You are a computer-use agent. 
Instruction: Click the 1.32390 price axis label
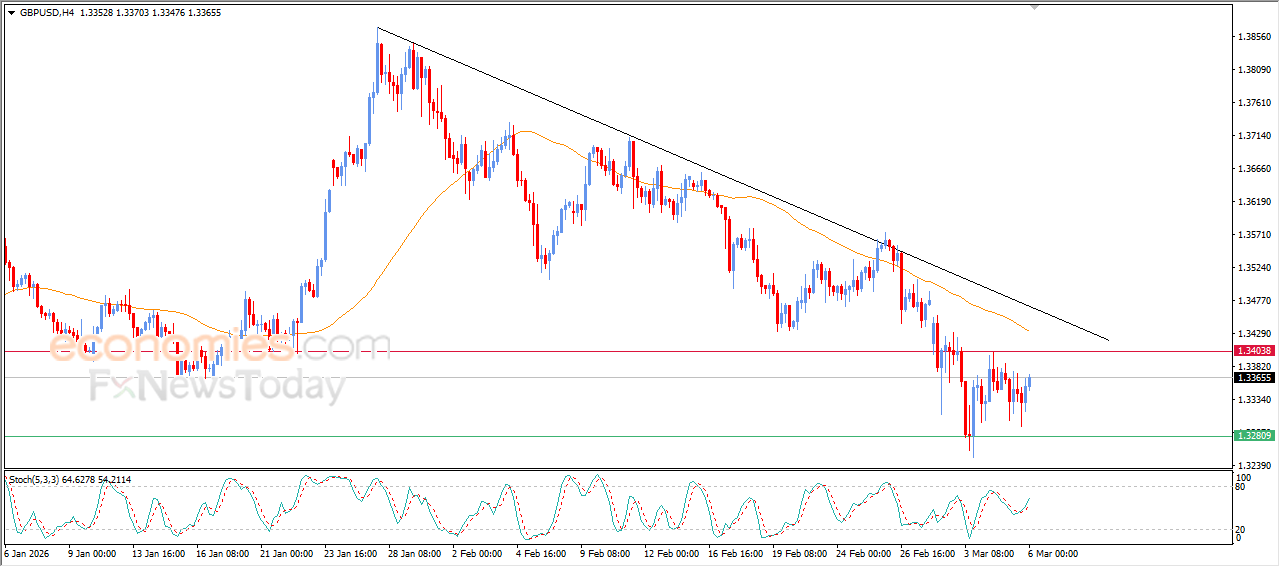point(1254,466)
